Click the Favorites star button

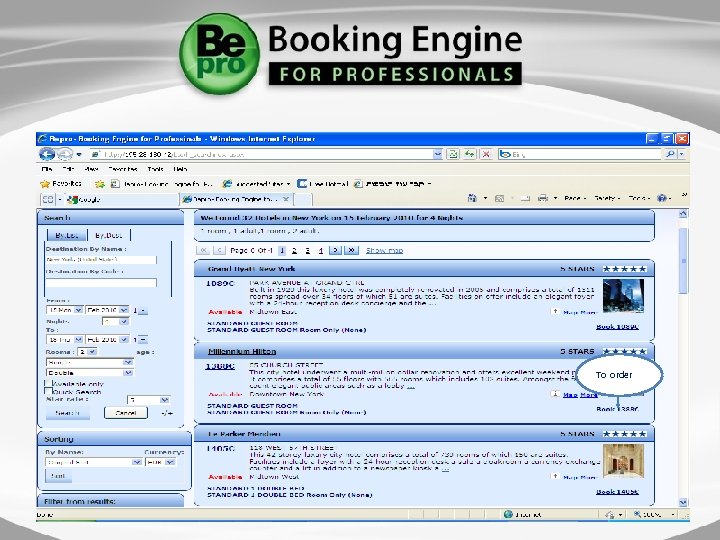point(61,184)
